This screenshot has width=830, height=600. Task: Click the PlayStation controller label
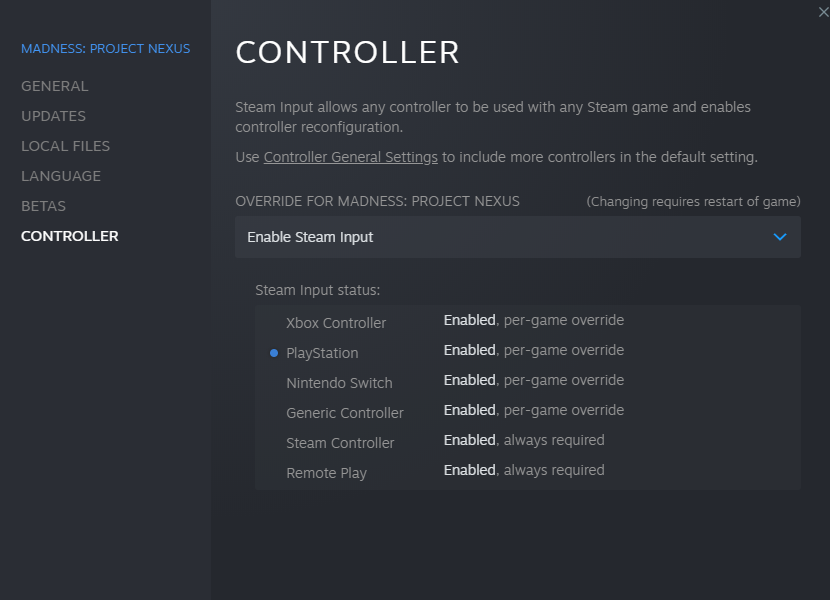322,353
